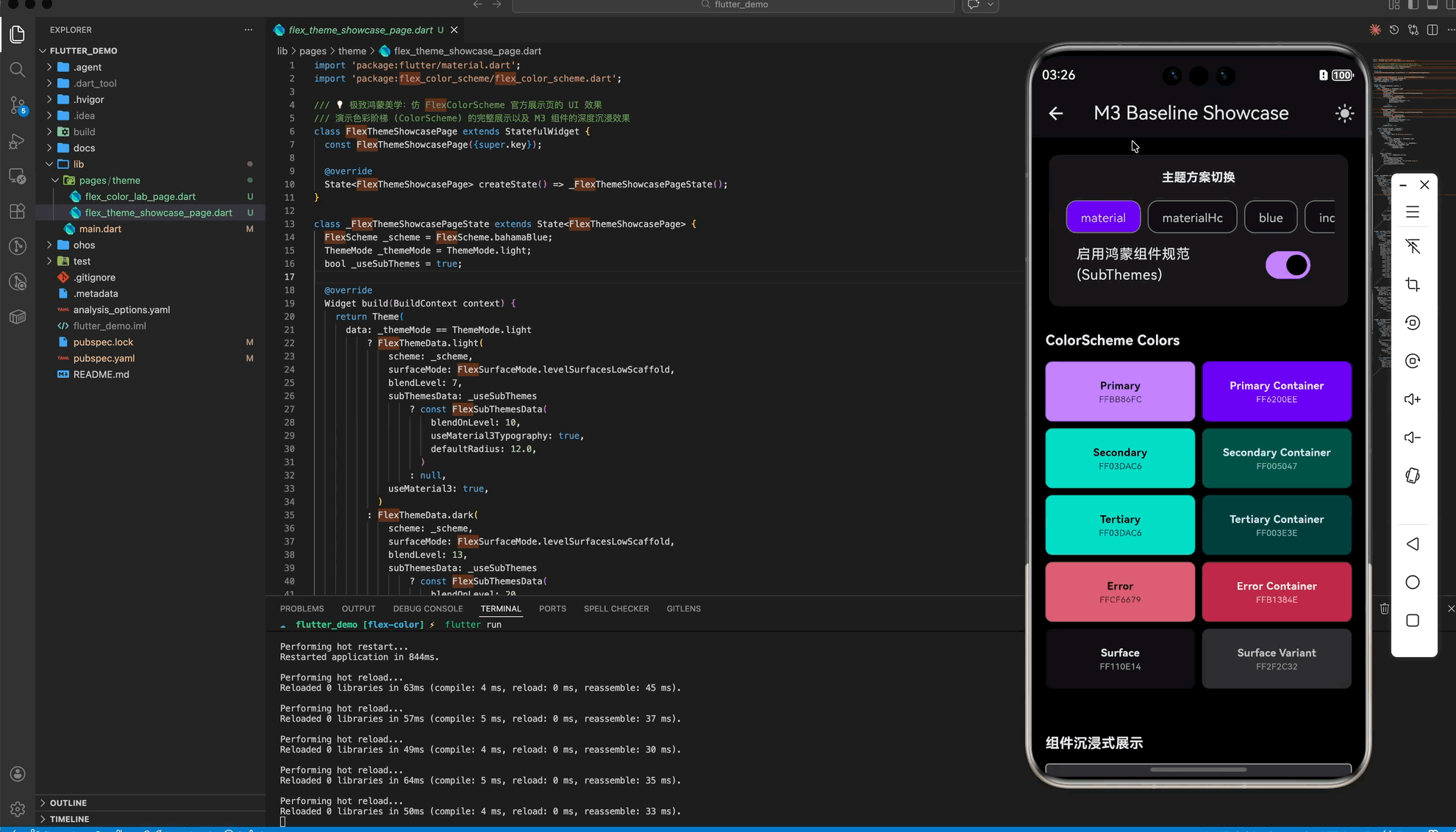Click the emulator screenshot crop icon
Viewport: 1456px width, 832px height.
(x=1412, y=284)
